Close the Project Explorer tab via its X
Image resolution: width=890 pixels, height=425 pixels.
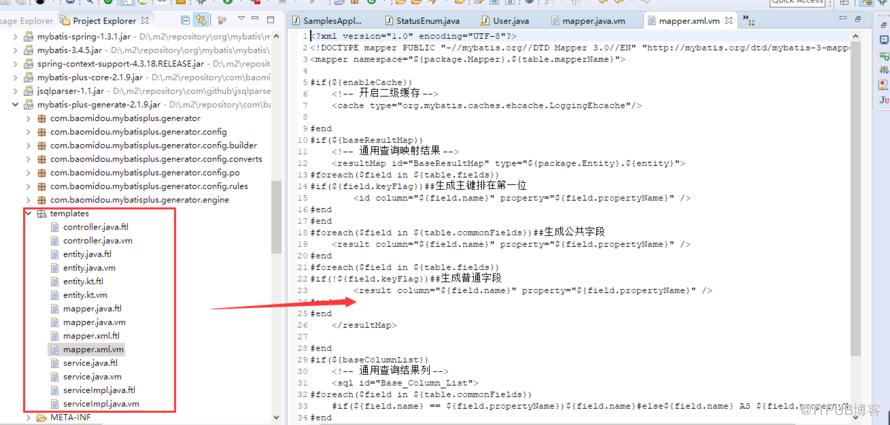(x=145, y=20)
